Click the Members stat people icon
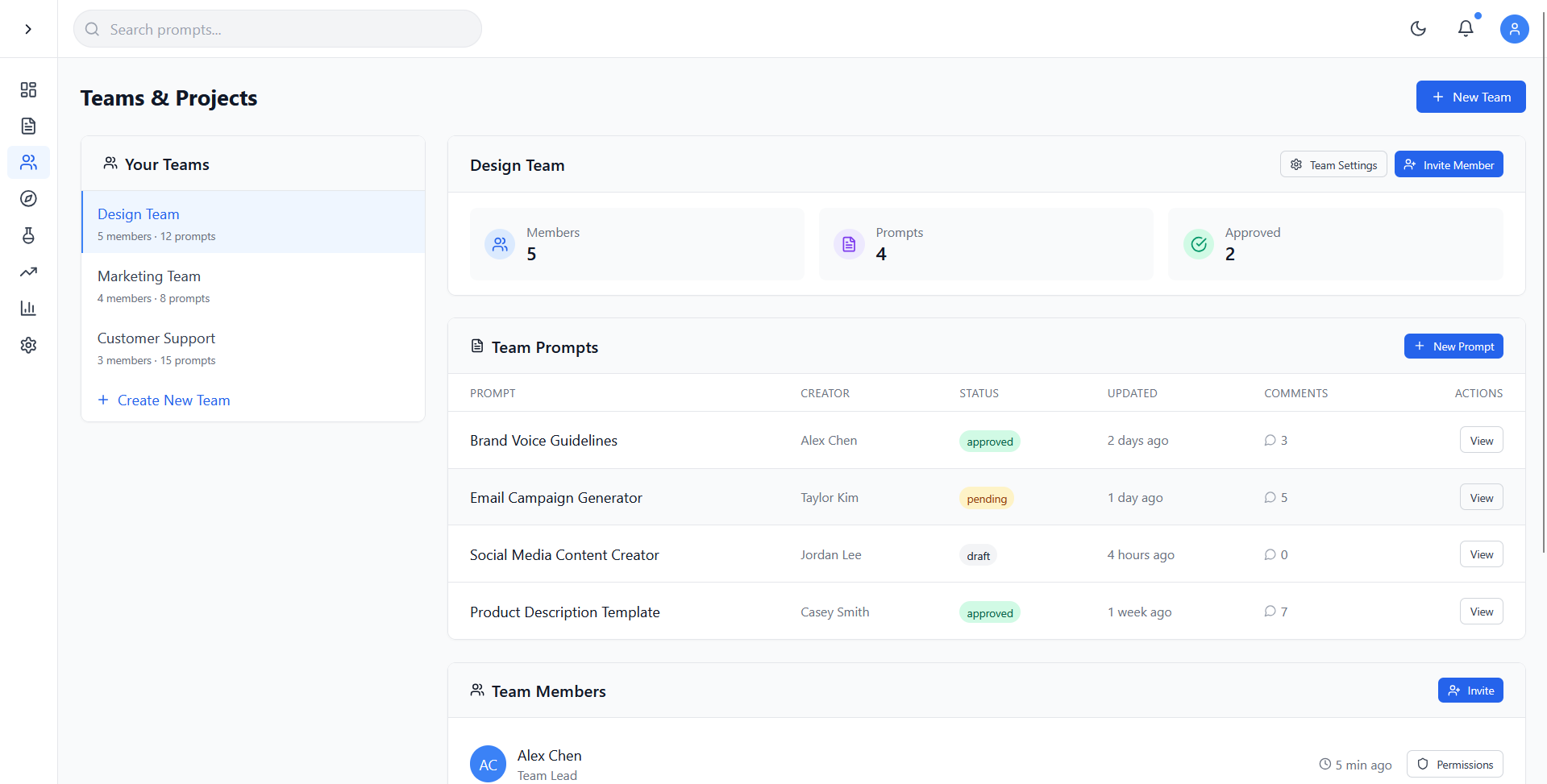Image resolution: width=1547 pixels, height=784 pixels. click(x=500, y=244)
